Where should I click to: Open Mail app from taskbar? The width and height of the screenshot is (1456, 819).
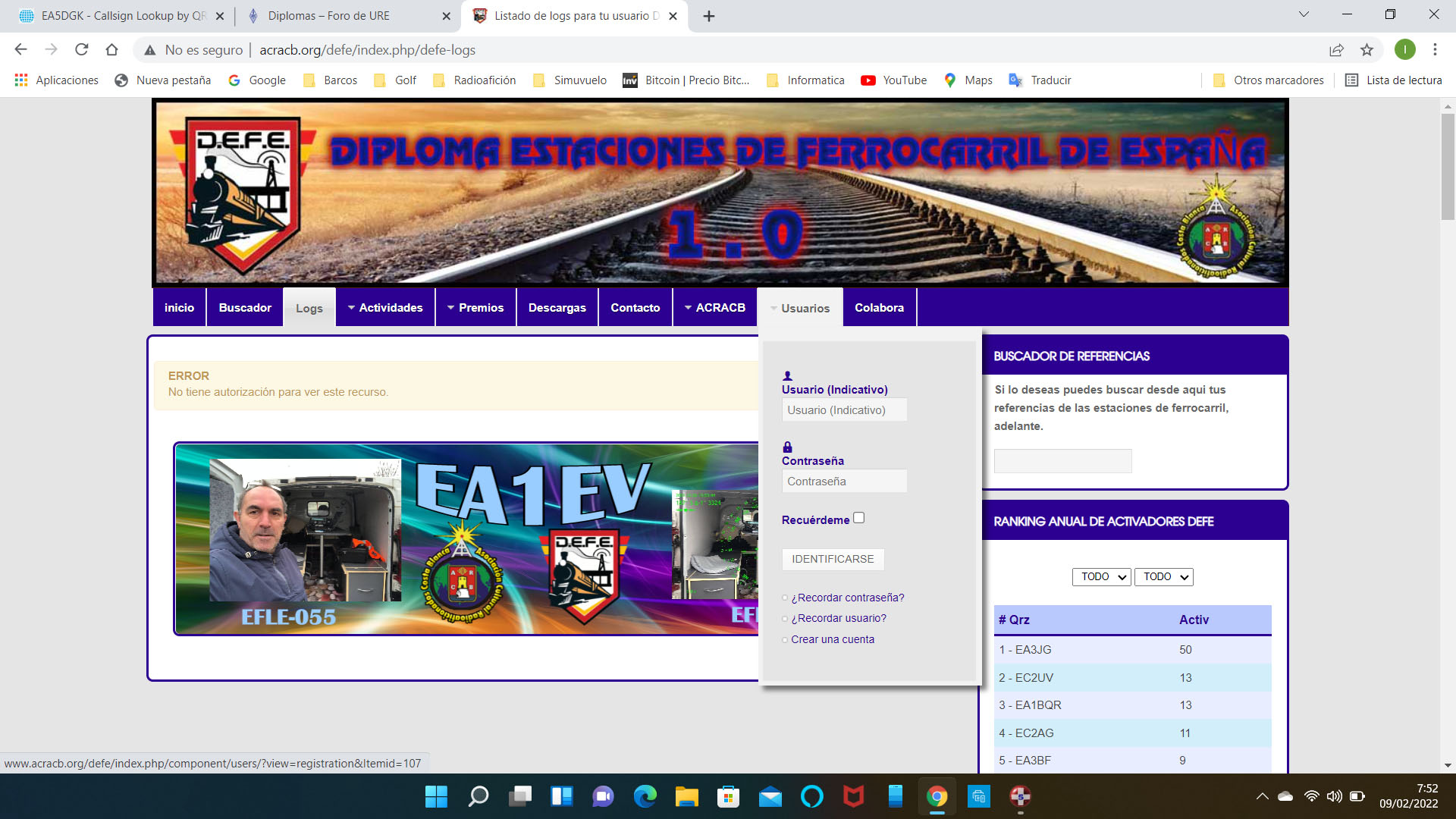770,796
